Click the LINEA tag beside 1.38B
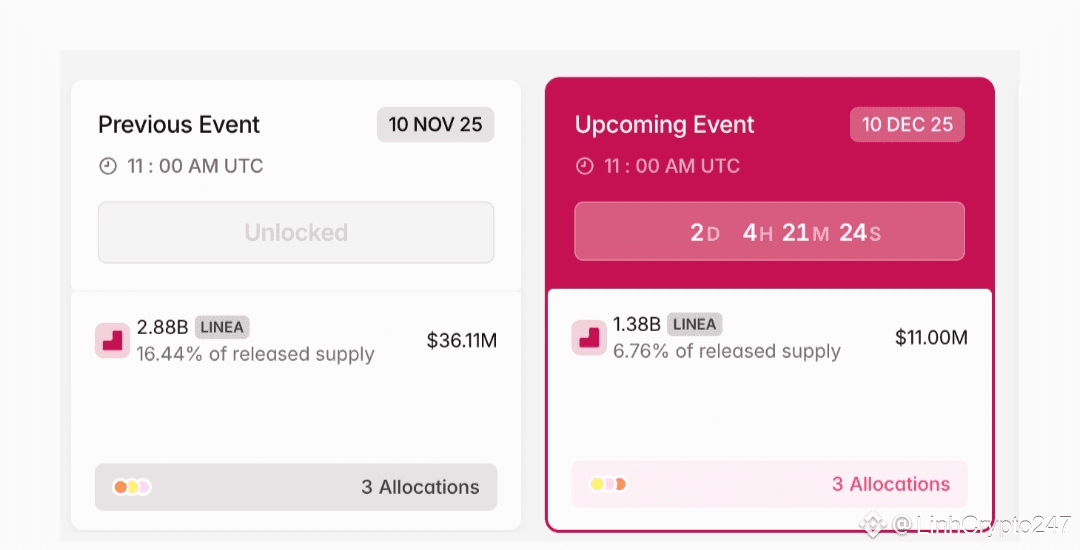Screen dimensions: 1080x550 coord(694,324)
